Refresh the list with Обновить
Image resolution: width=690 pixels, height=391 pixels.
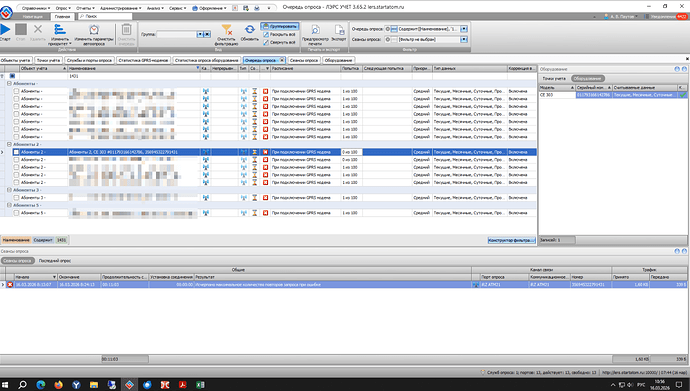[250, 33]
